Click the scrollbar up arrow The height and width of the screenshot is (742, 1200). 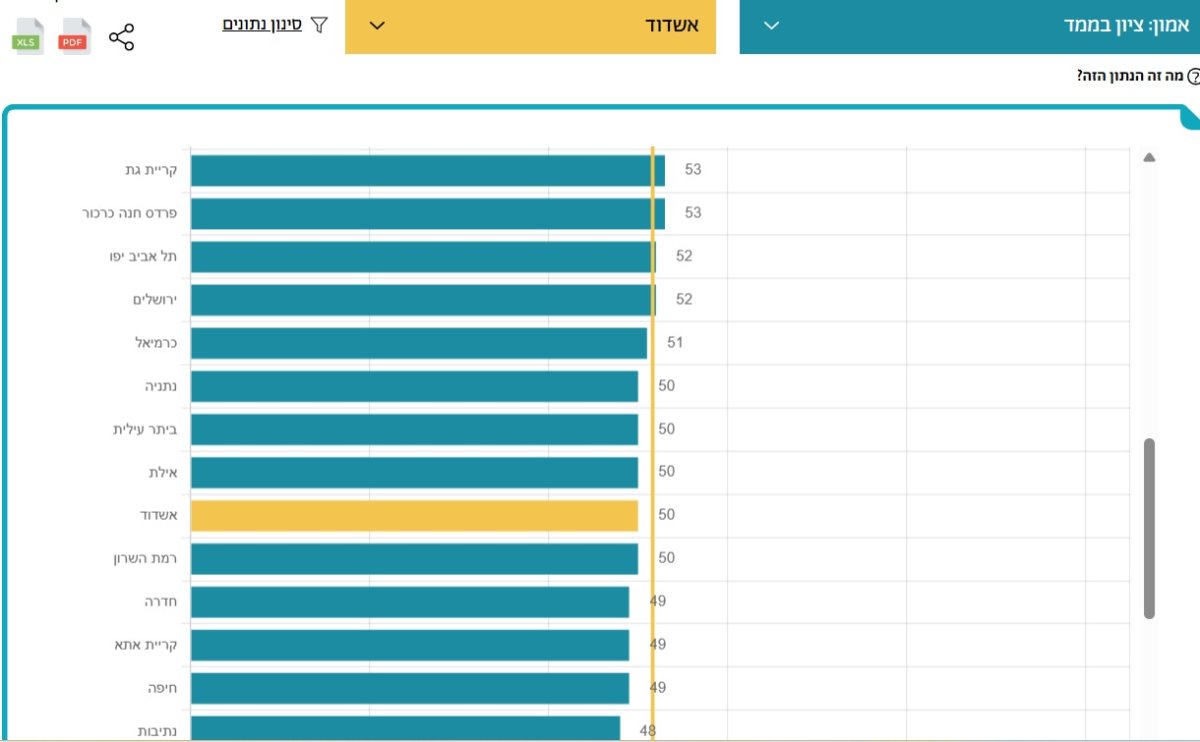point(1149,157)
